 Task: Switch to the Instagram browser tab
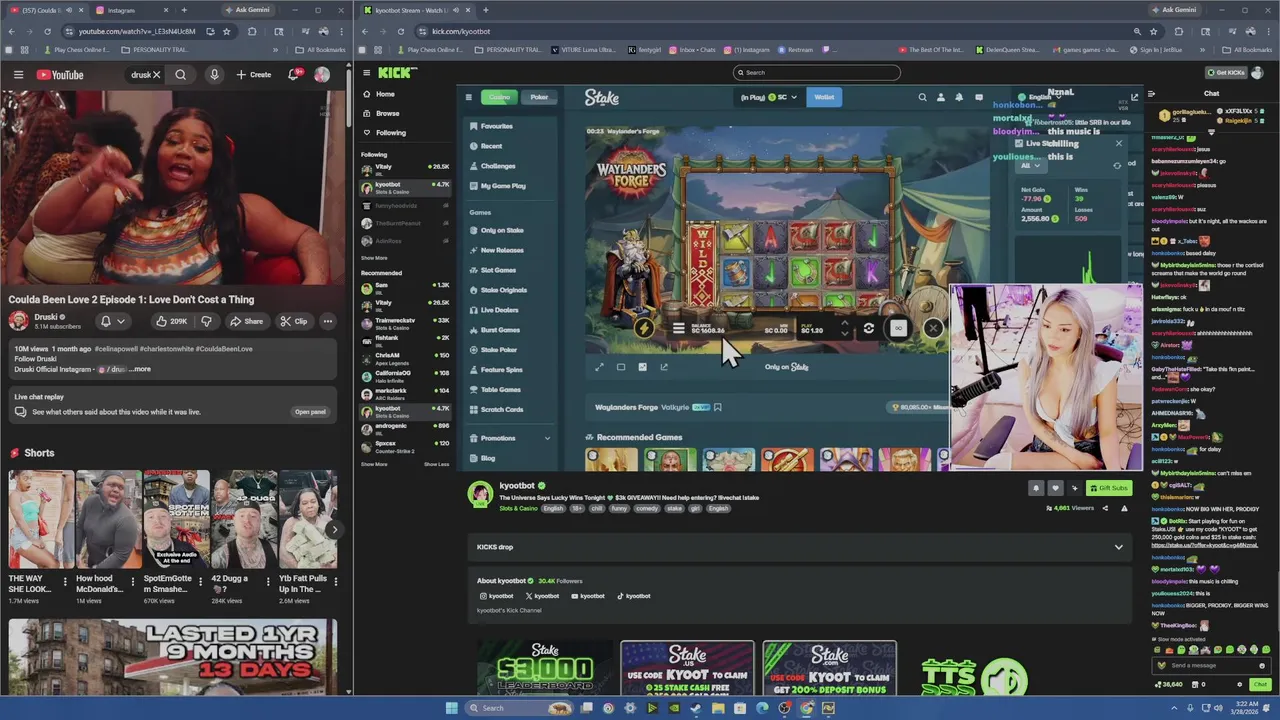coord(130,10)
